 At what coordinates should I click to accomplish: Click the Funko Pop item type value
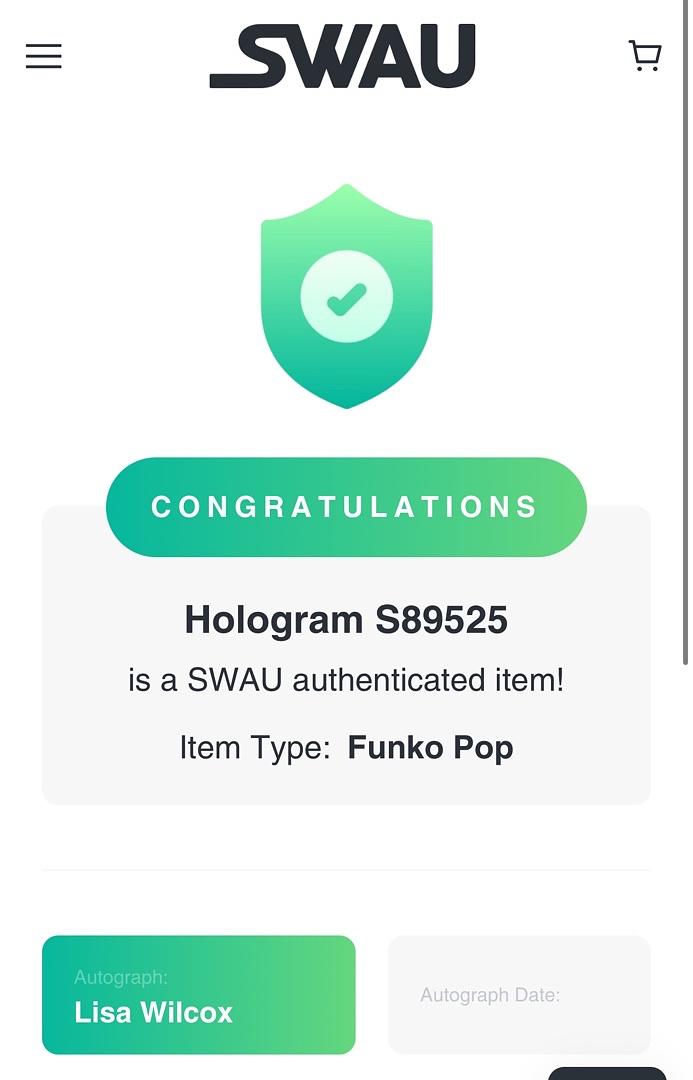(x=430, y=748)
